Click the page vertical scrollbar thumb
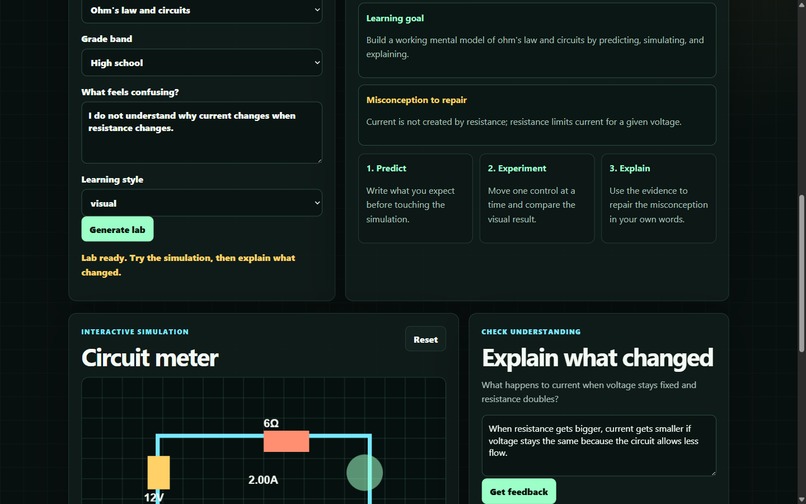This screenshot has width=806, height=504. tap(802, 274)
